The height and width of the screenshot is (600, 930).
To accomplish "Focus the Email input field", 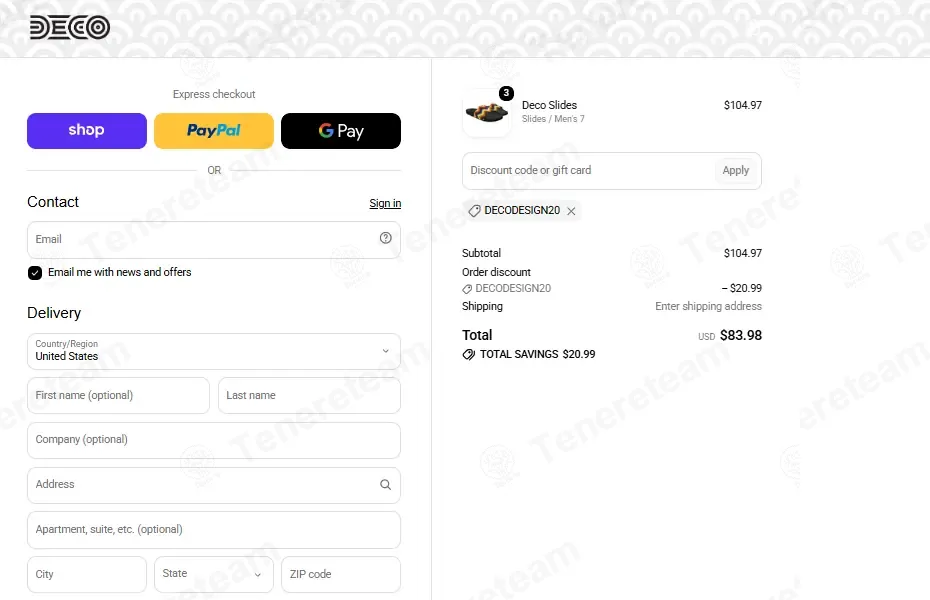I will [214, 240].
